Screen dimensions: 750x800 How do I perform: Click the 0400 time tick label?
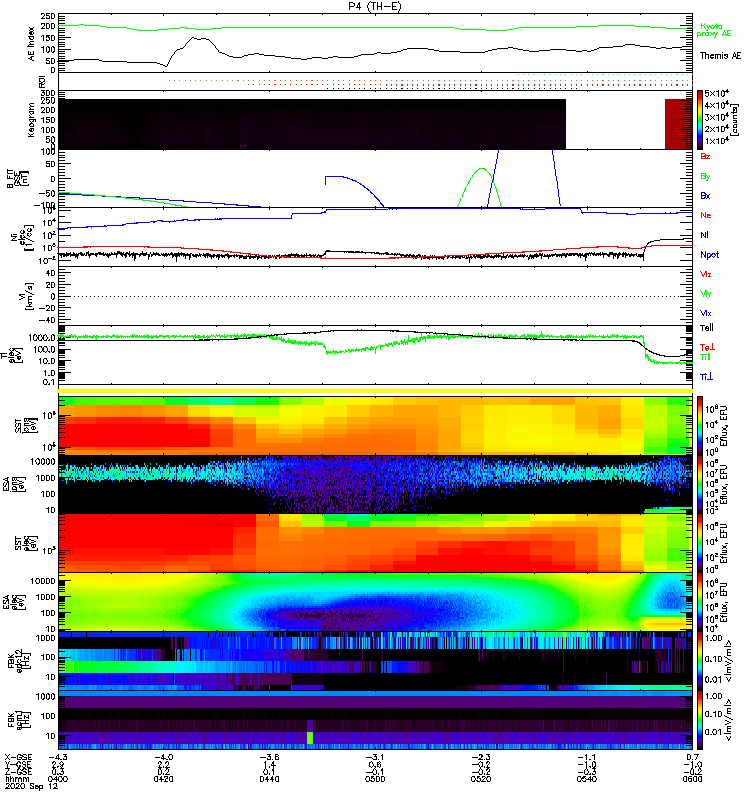(x=58, y=779)
